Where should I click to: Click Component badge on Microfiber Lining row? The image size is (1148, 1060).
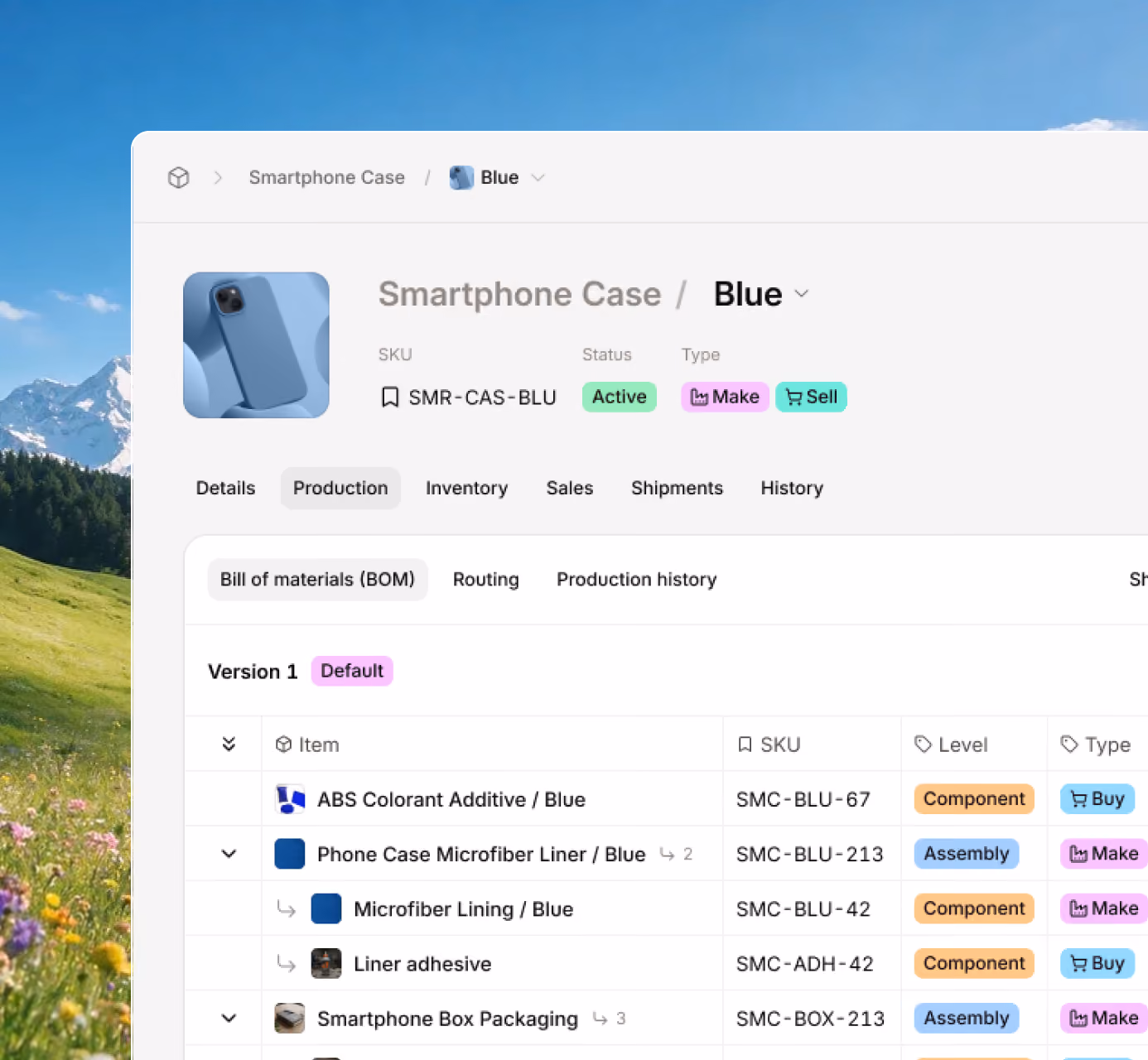(x=974, y=908)
